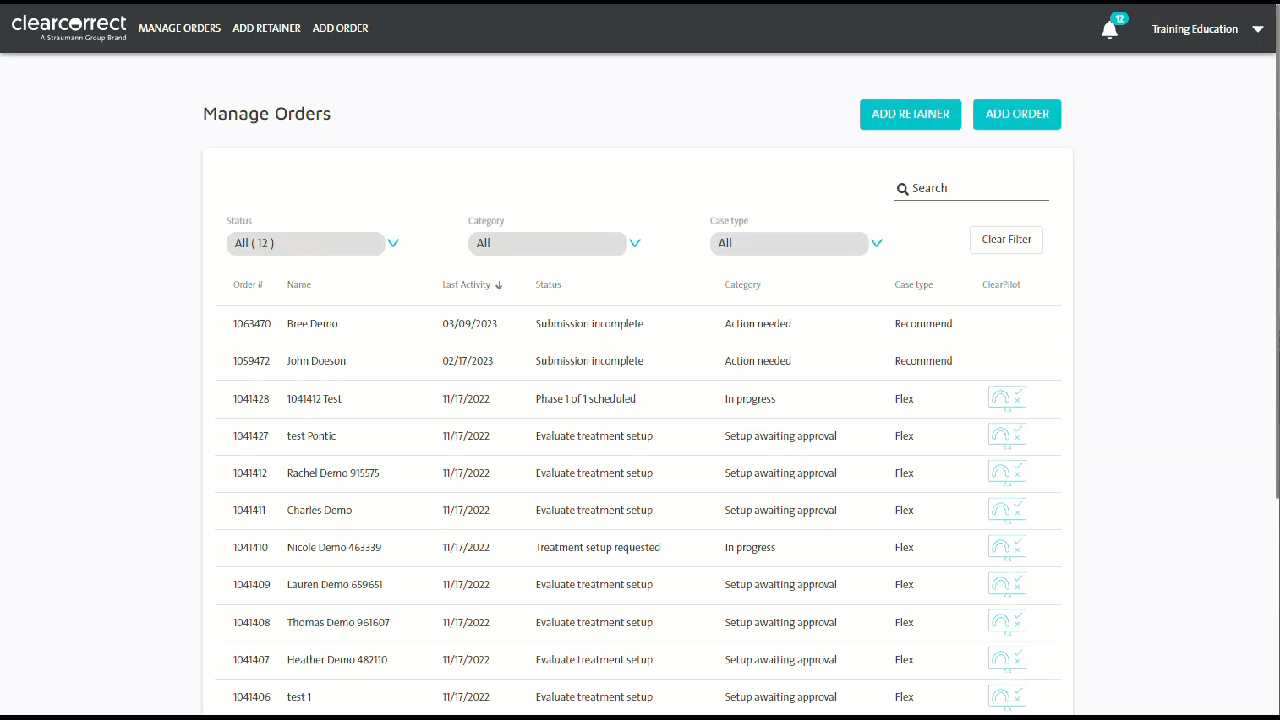Image resolution: width=1280 pixels, height=720 pixels.
Task: Open ClearPilot icon for test Pontic order
Action: point(1007,436)
